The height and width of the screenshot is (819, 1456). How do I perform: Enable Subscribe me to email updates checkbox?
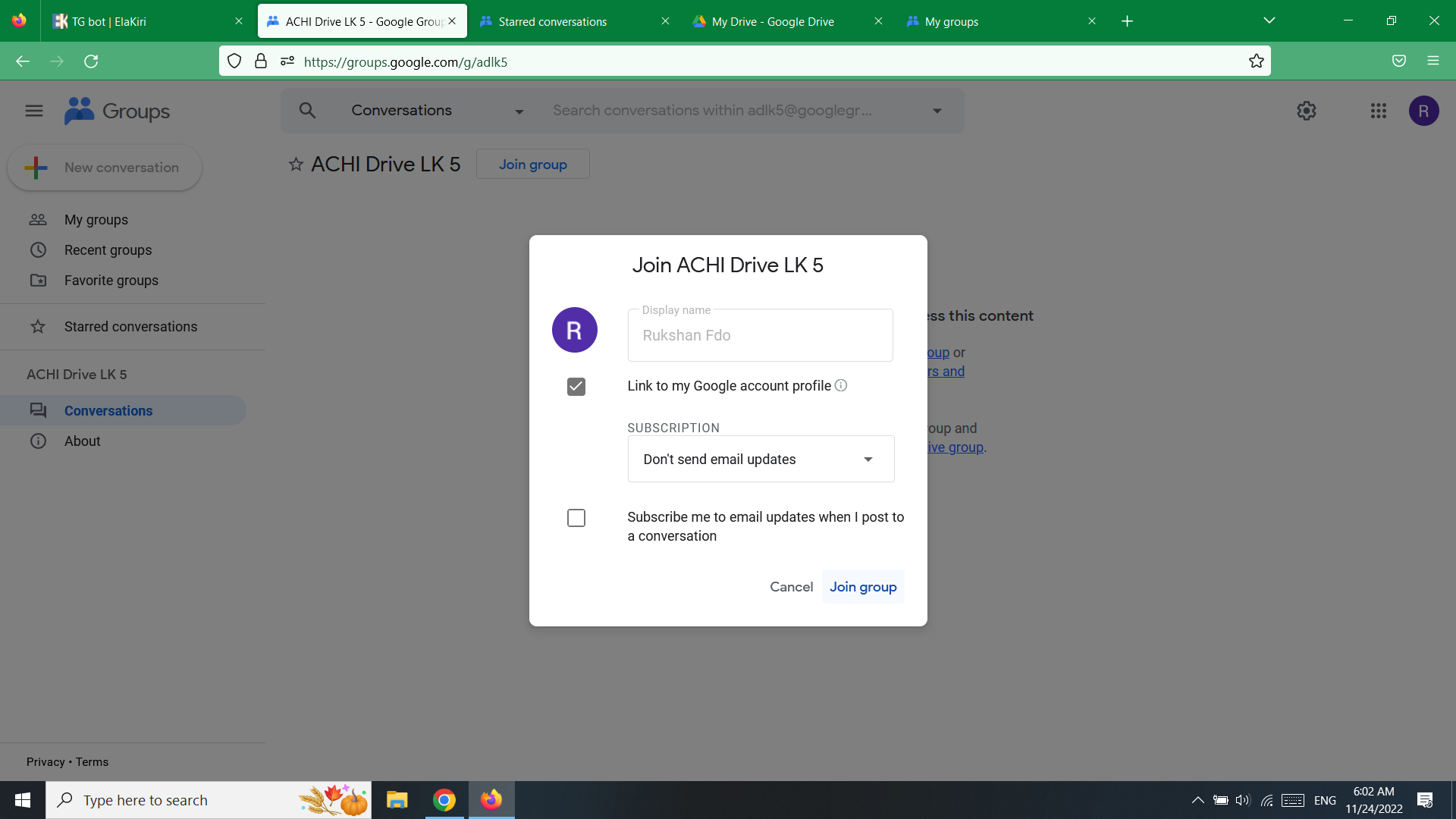576,518
